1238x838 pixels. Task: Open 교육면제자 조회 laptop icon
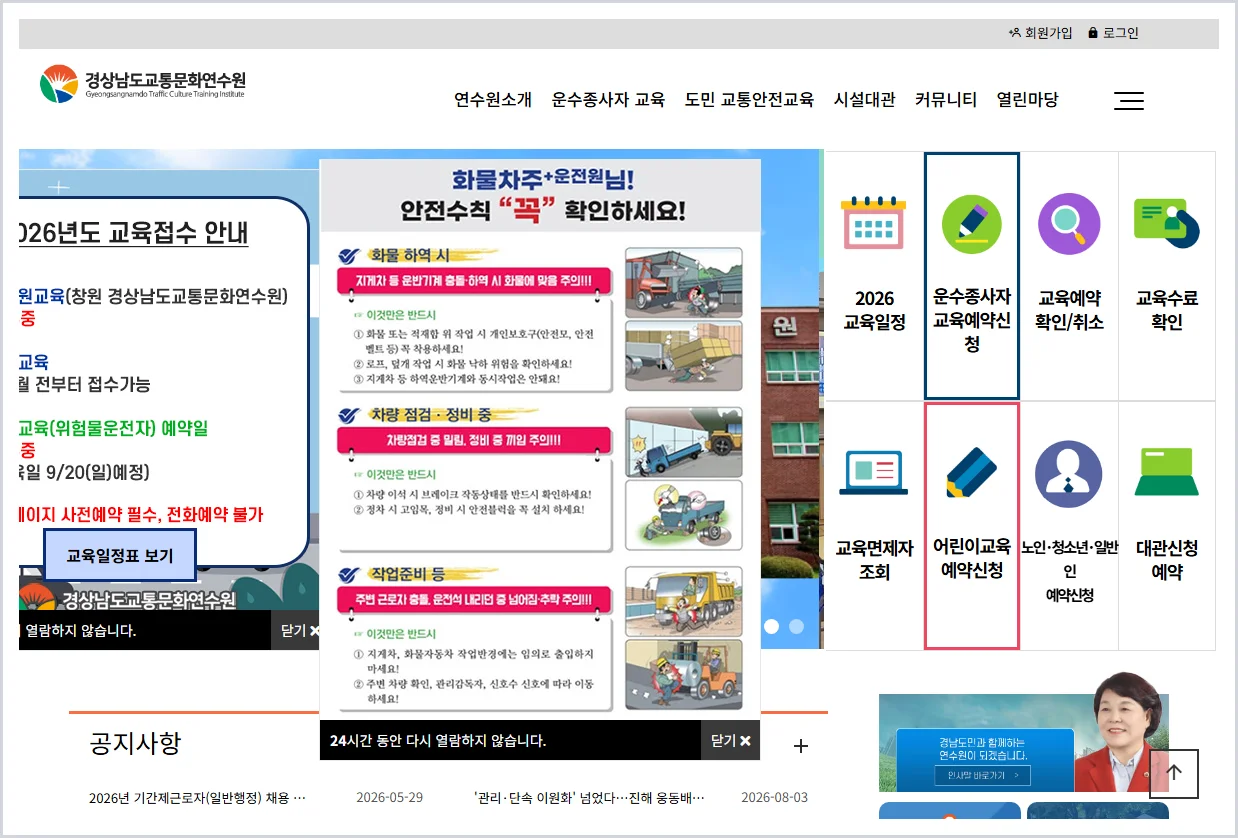tap(873, 472)
